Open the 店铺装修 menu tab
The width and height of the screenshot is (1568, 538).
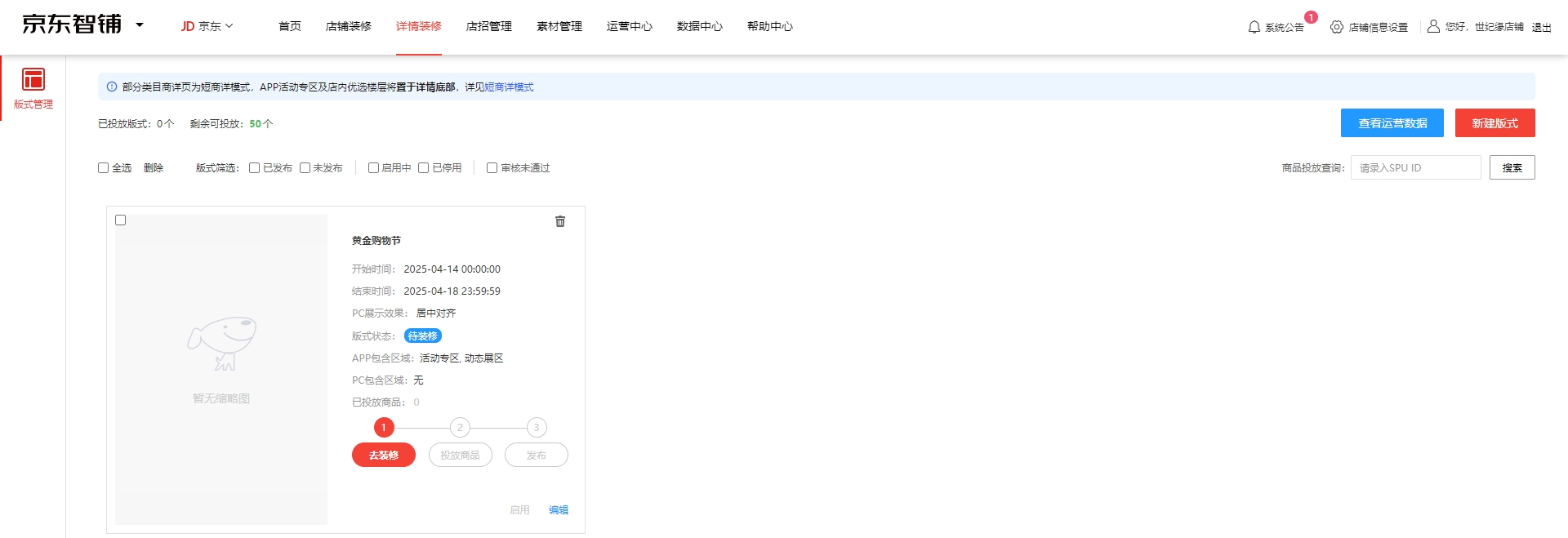(348, 26)
